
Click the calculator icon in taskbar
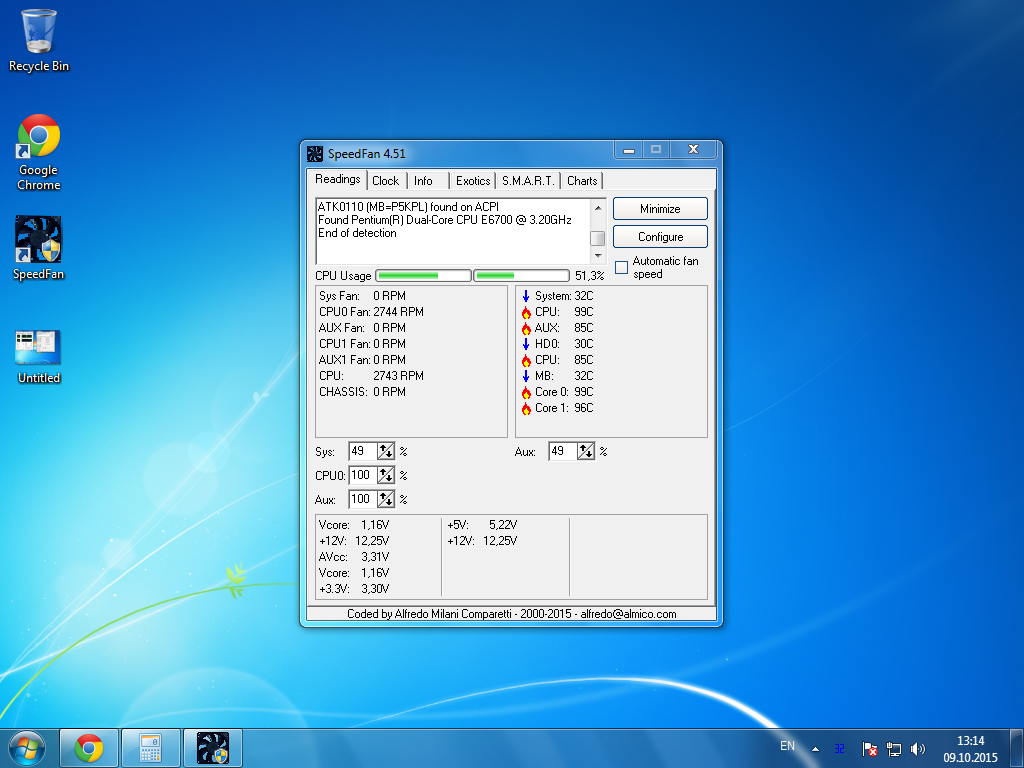(x=151, y=748)
